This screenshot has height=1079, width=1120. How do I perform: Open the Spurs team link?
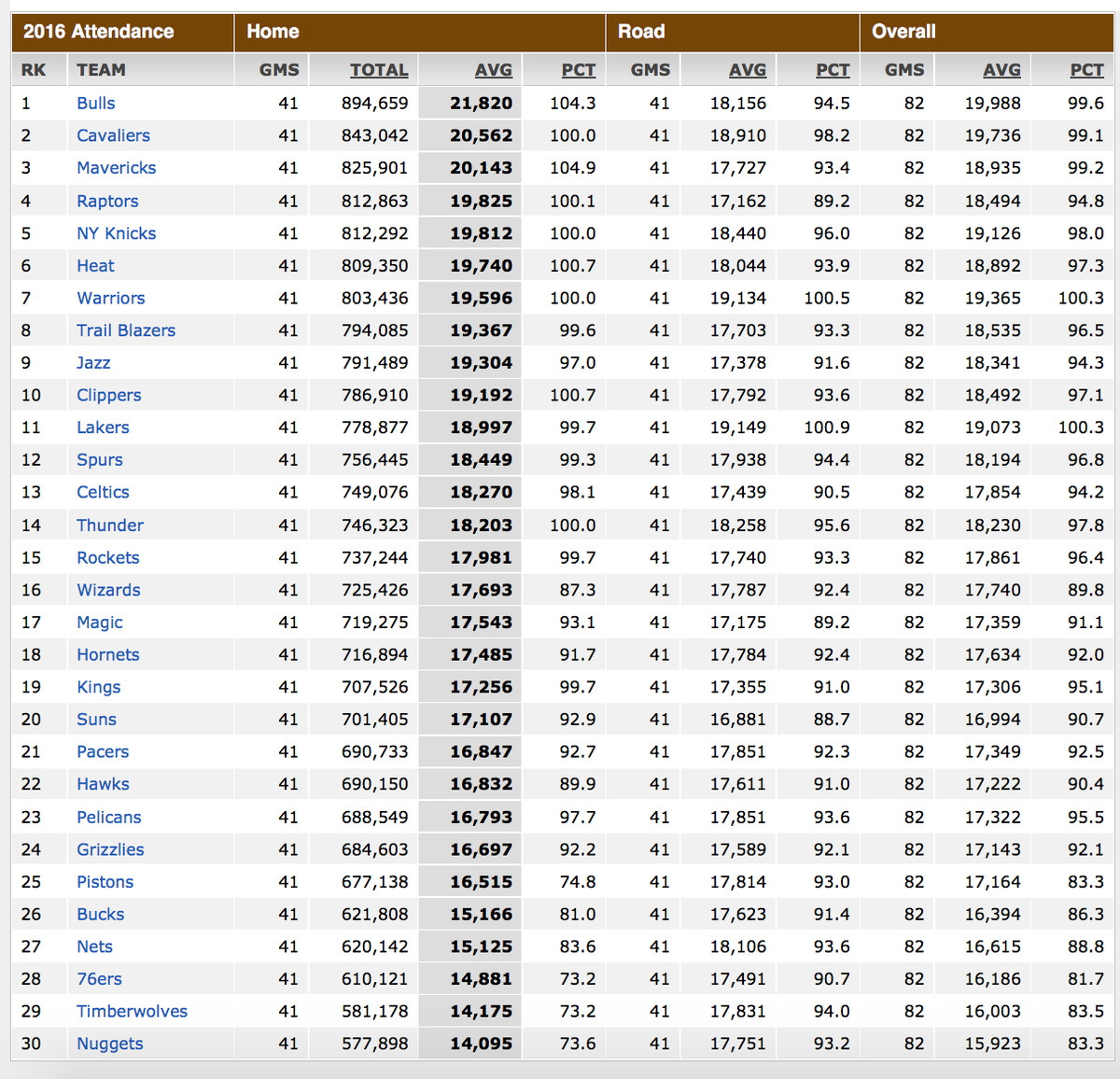99,460
